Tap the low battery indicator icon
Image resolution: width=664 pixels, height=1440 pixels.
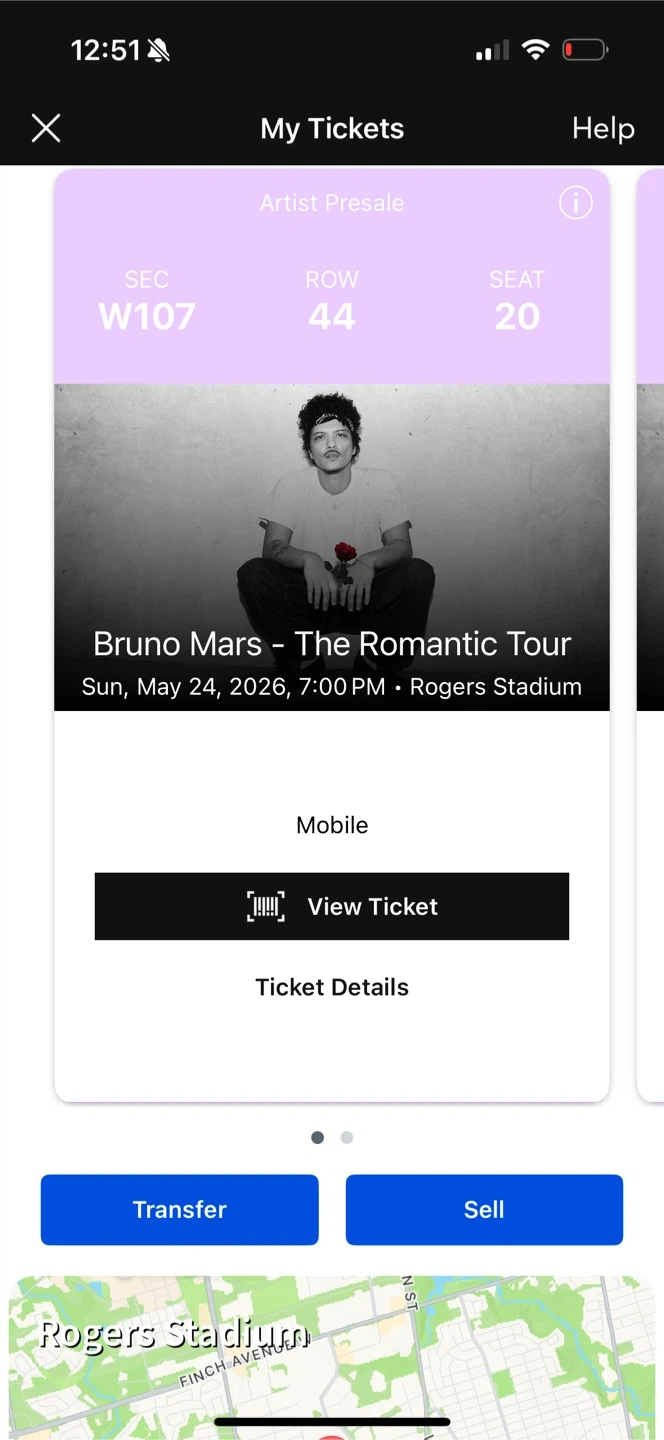(585, 49)
